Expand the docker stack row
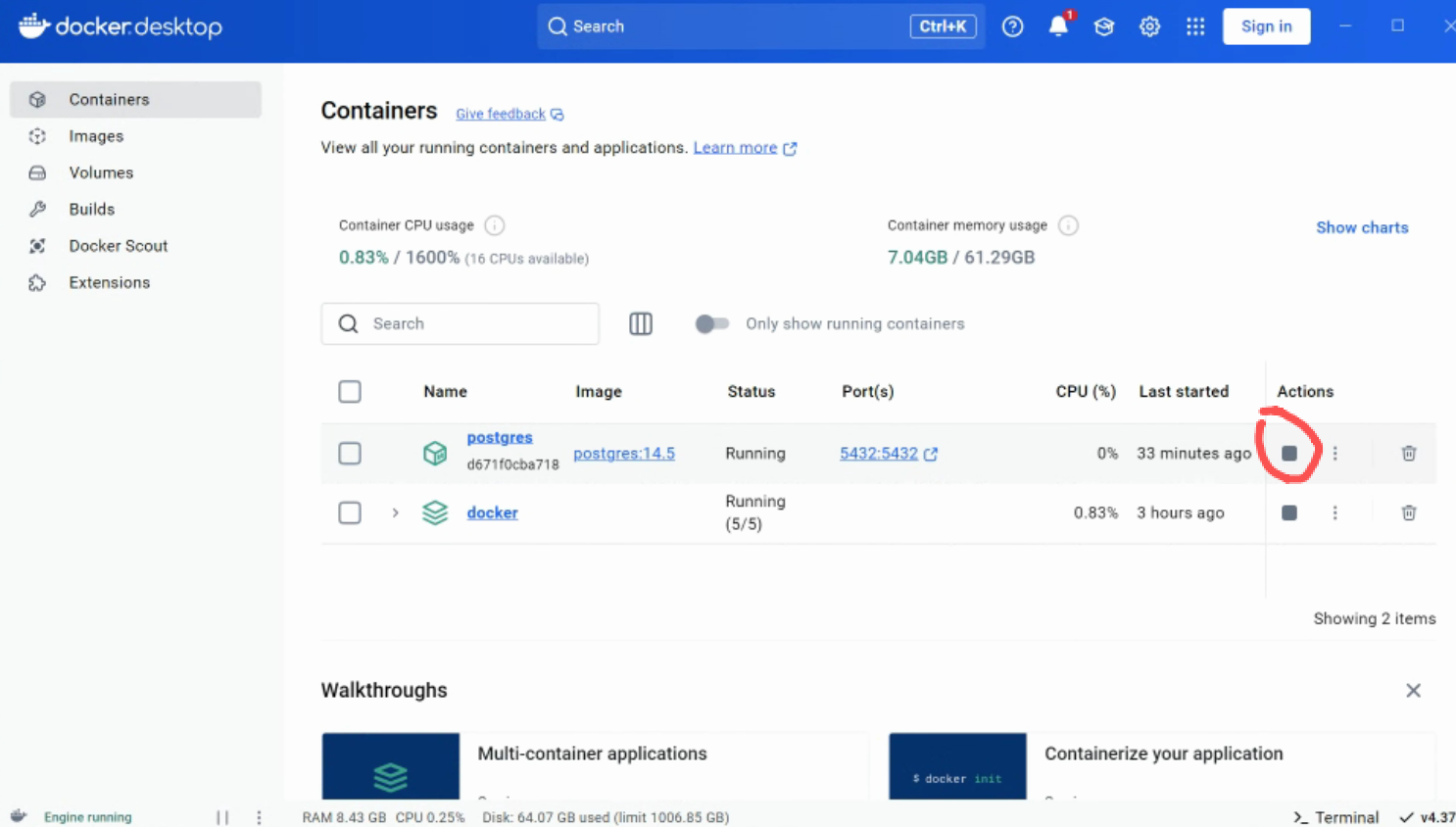Viewport: 1456px width, 827px height. click(395, 512)
